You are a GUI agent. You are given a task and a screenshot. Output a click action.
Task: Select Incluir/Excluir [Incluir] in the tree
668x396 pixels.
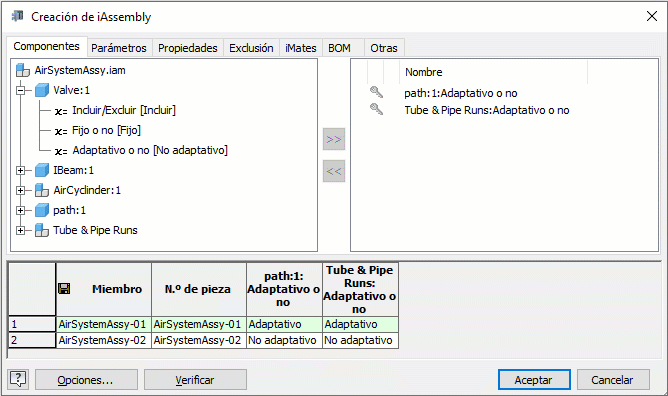pos(124,110)
